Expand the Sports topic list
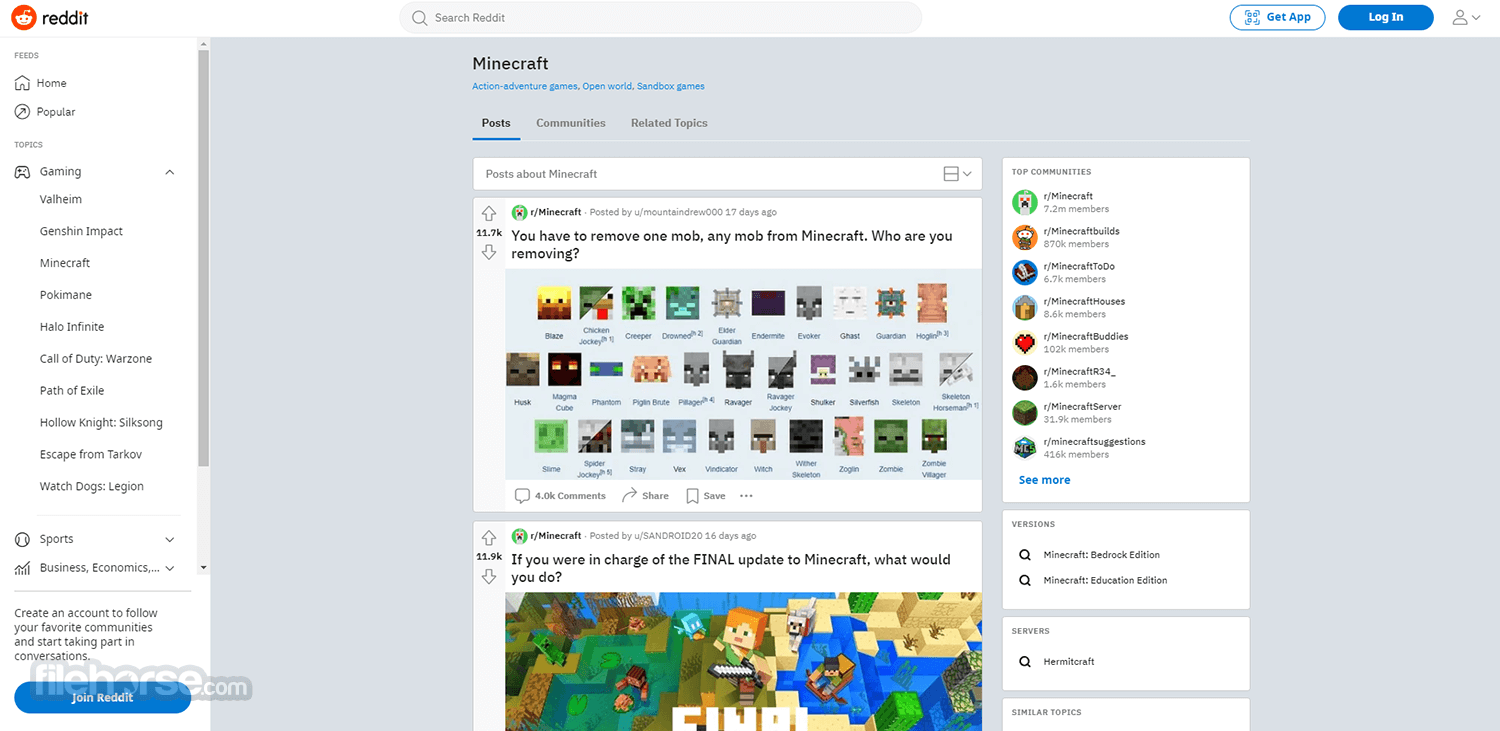 coord(170,539)
